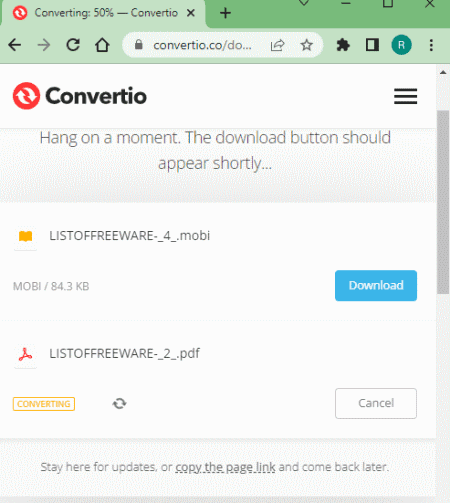Select the mobi file book icon
This screenshot has width=450, height=503.
point(25,236)
